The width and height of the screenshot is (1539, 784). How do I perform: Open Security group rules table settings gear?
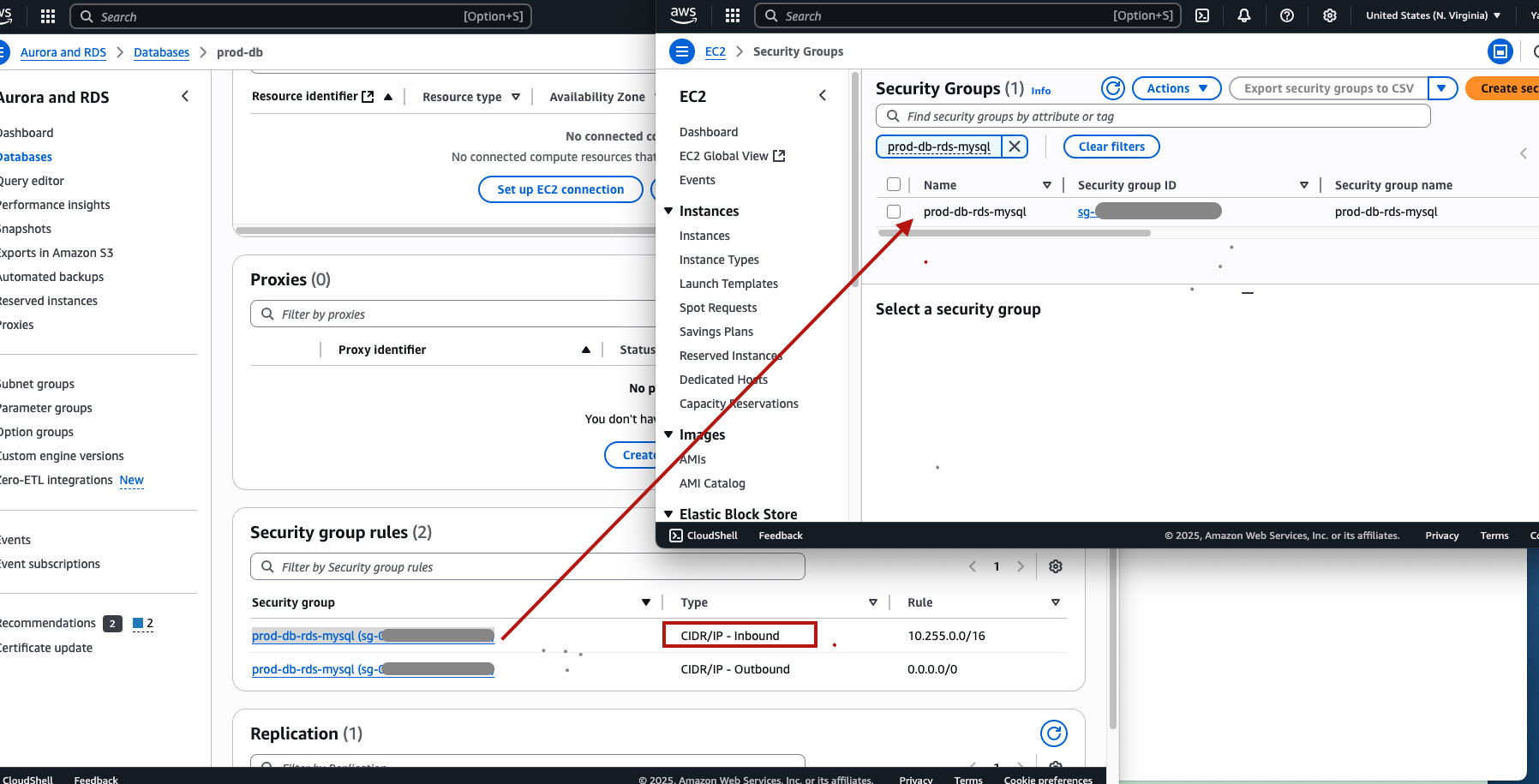tap(1056, 566)
